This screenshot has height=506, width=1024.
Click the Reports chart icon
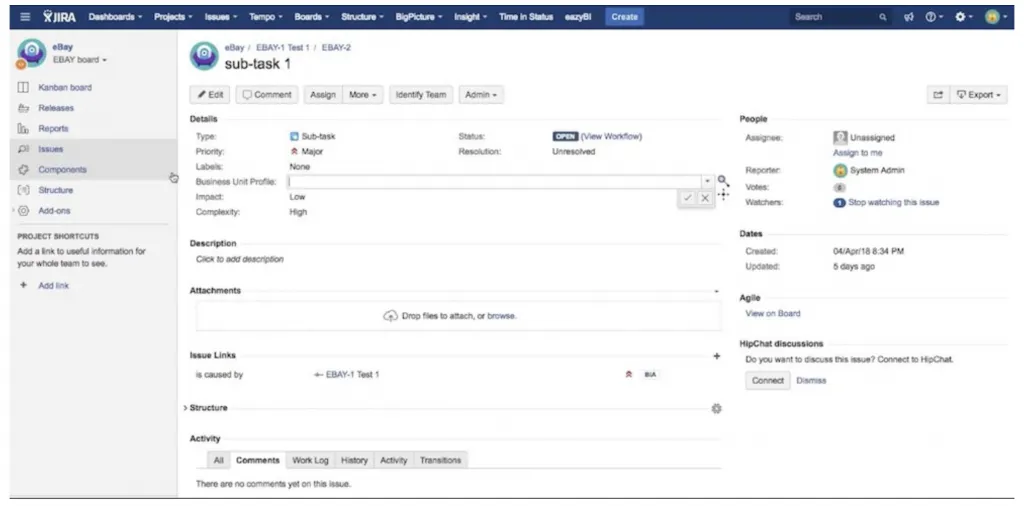click(24, 129)
